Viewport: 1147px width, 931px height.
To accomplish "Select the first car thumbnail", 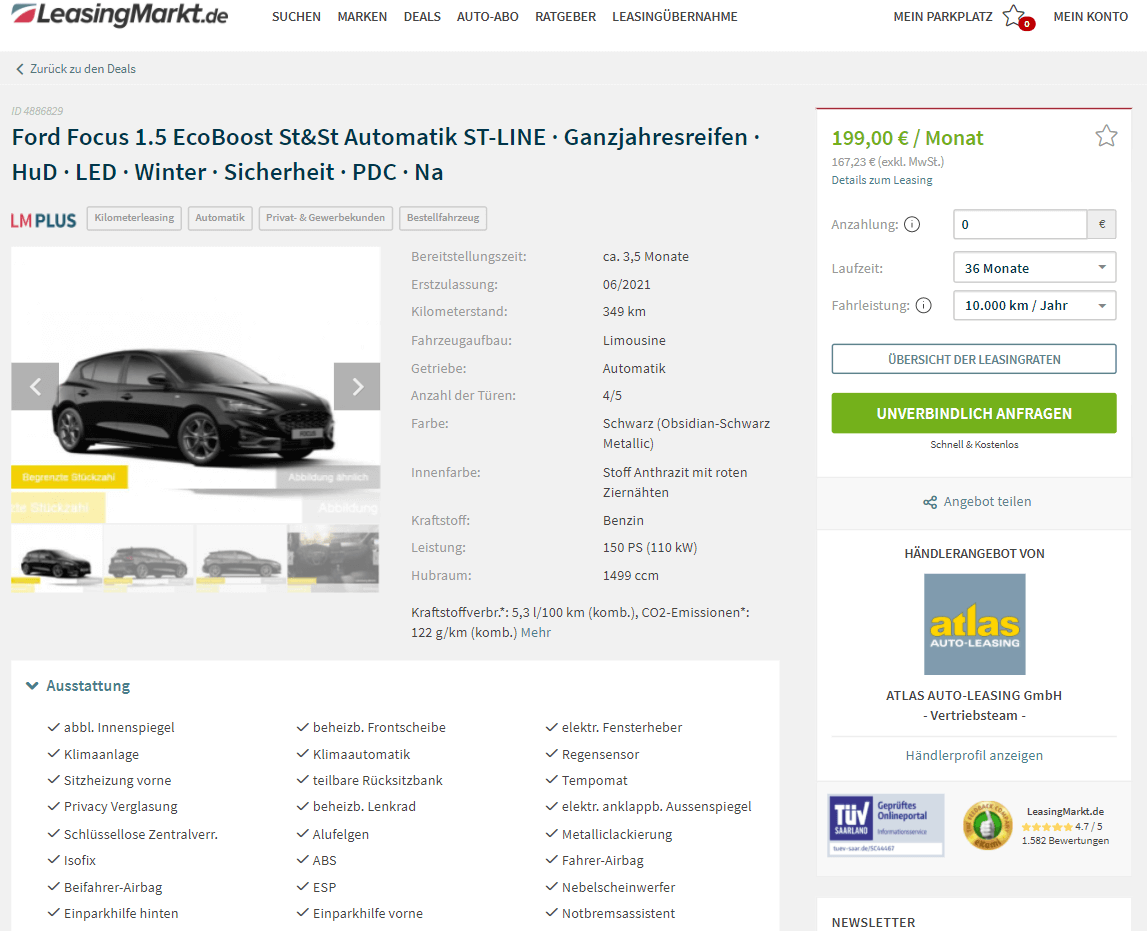I will coord(56,559).
